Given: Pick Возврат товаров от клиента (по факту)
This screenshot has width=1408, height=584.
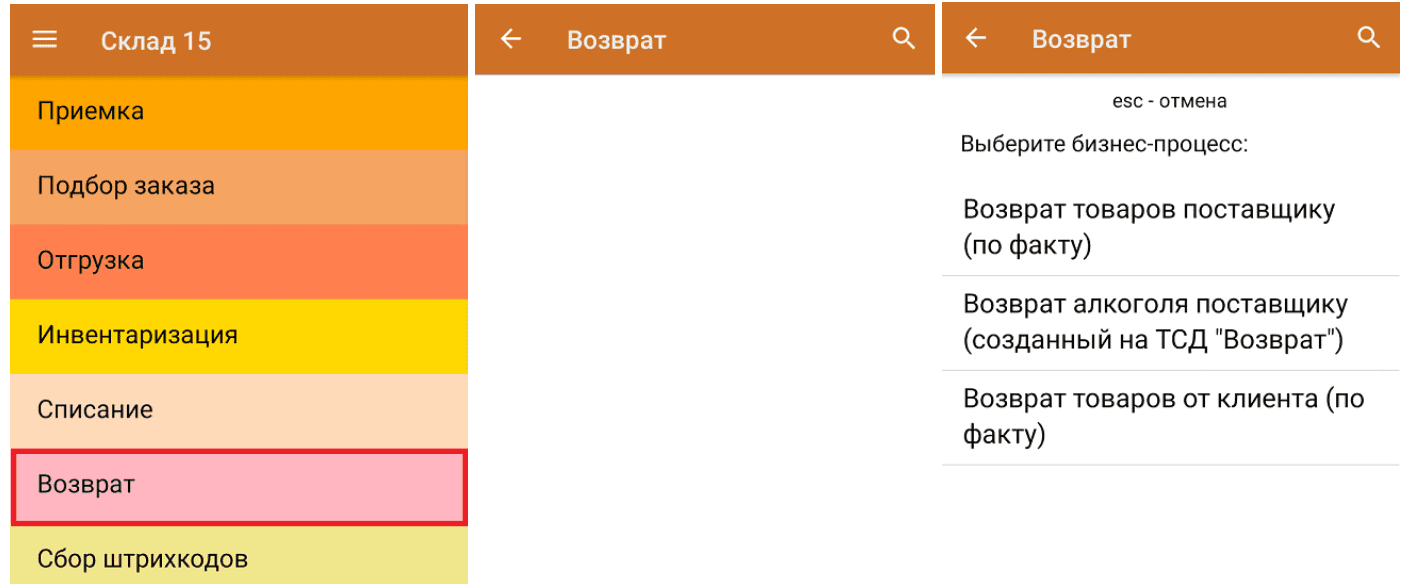Looking at the screenshot, I should click(1169, 417).
